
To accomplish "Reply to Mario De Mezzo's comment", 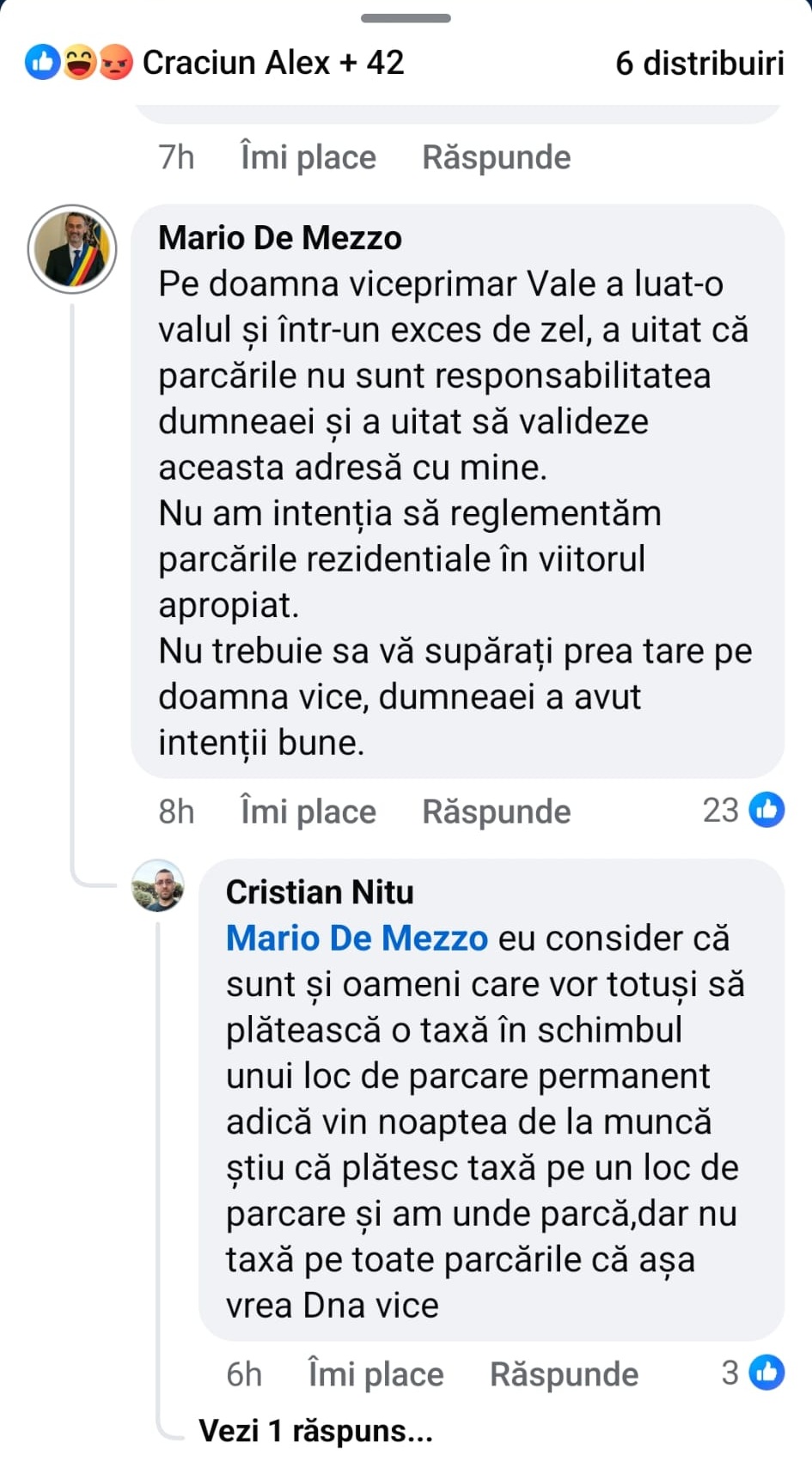I will pos(496,811).
